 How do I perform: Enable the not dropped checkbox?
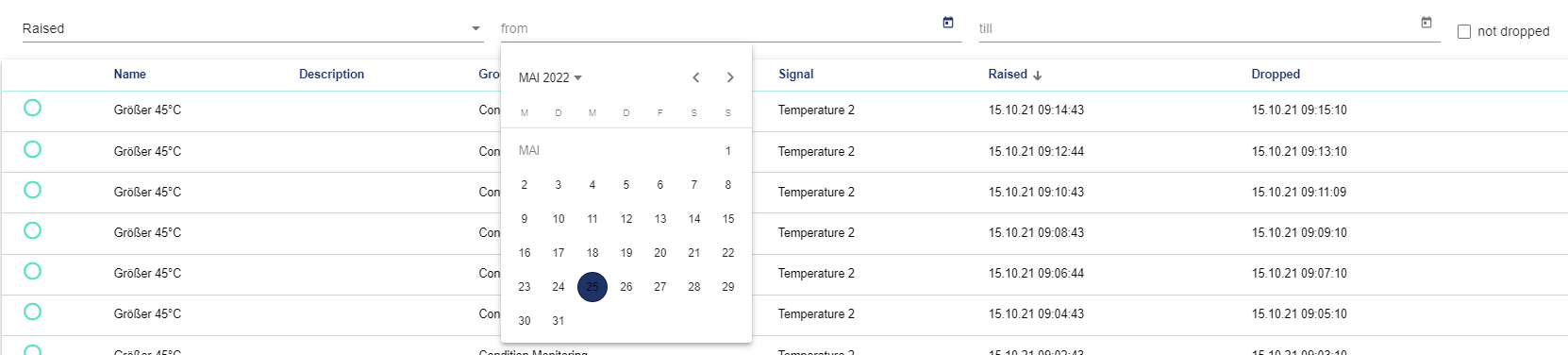point(1464,31)
